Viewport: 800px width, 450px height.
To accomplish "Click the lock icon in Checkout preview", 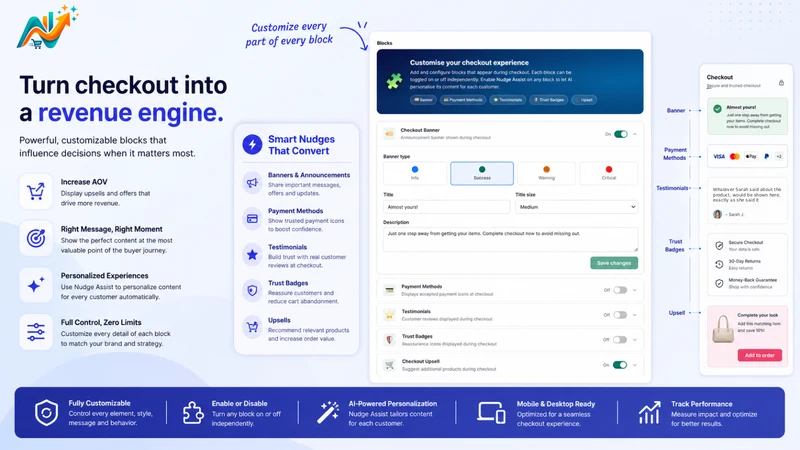I will coord(781,83).
